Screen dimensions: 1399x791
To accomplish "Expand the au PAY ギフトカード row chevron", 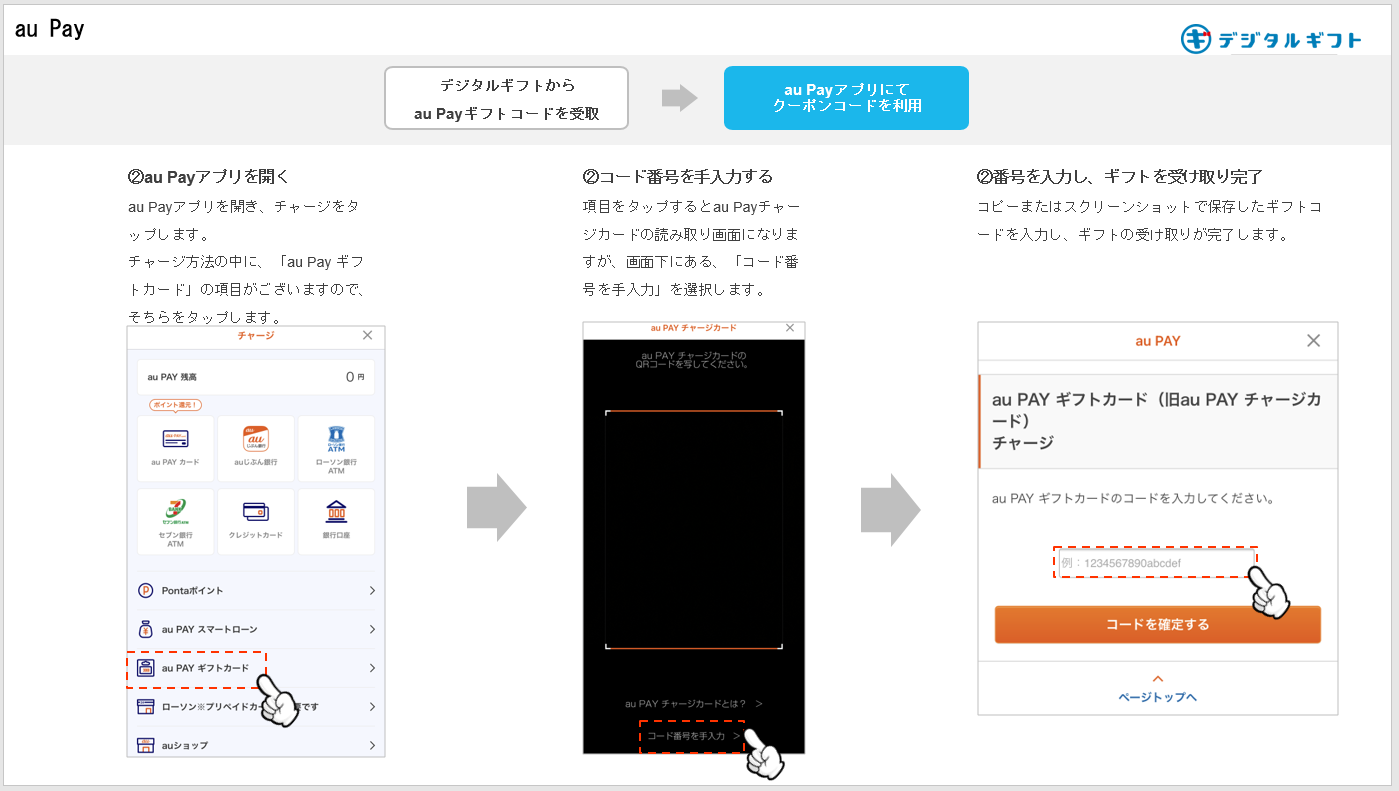I will [x=372, y=668].
